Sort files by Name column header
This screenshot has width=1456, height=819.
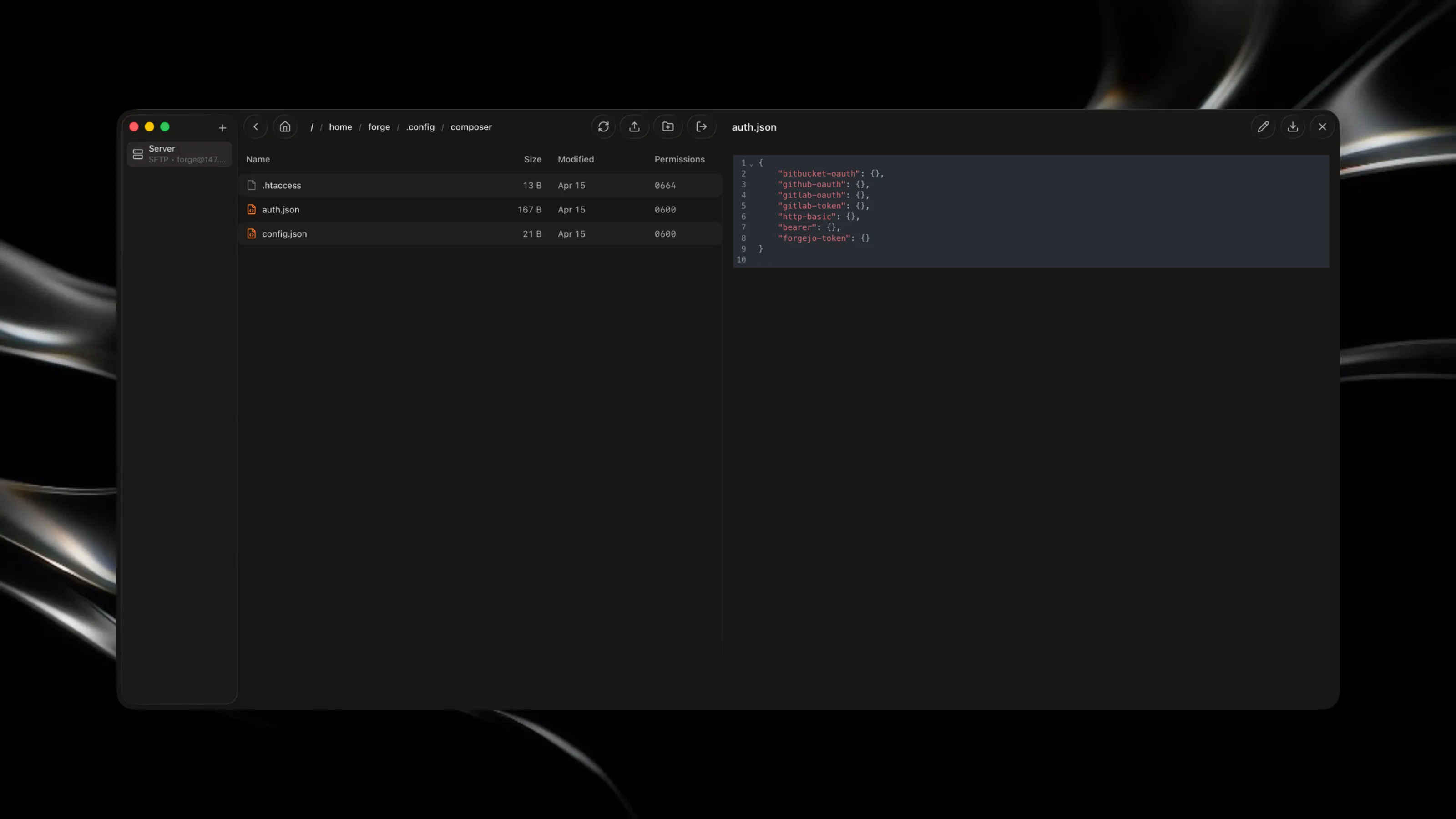pyautogui.click(x=258, y=159)
